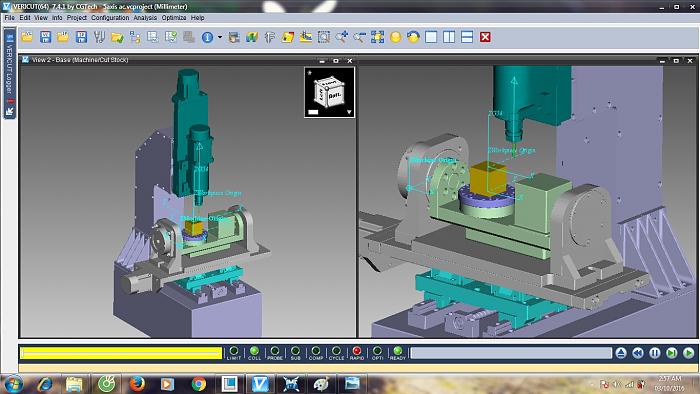This screenshot has height=394, width=700.
Task: Start simulation with Play button
Action: click(689, 353)
